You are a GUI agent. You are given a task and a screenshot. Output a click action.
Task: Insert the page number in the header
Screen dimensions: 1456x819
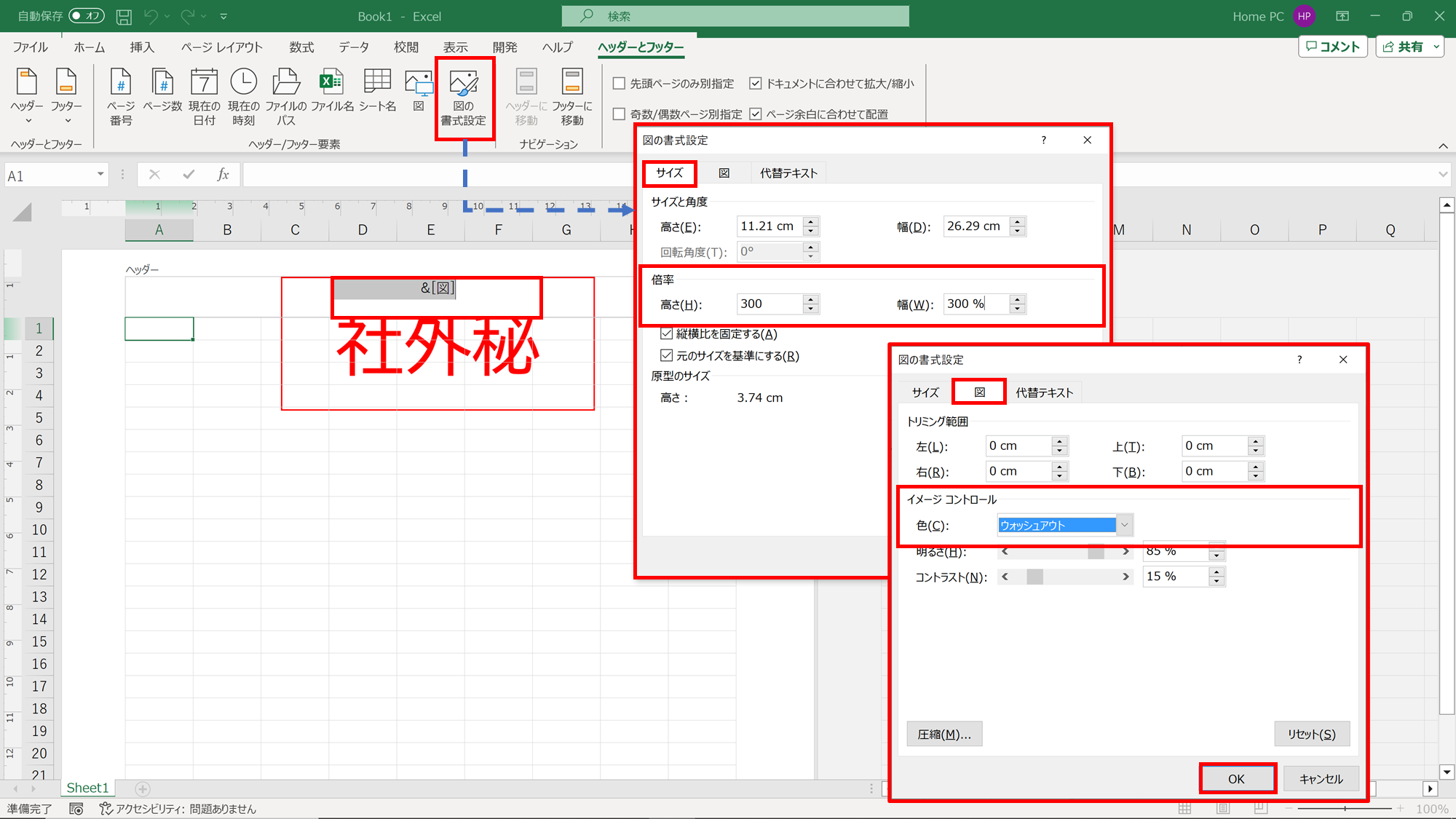(119, 96)
